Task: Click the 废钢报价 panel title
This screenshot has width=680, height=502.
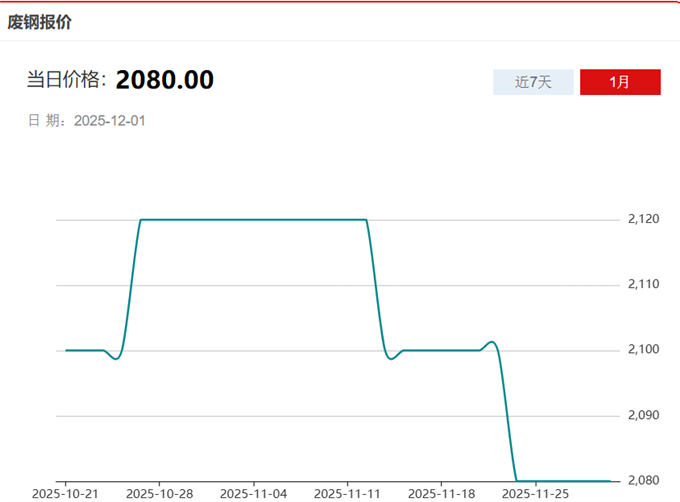Action: tap(40, 21)
